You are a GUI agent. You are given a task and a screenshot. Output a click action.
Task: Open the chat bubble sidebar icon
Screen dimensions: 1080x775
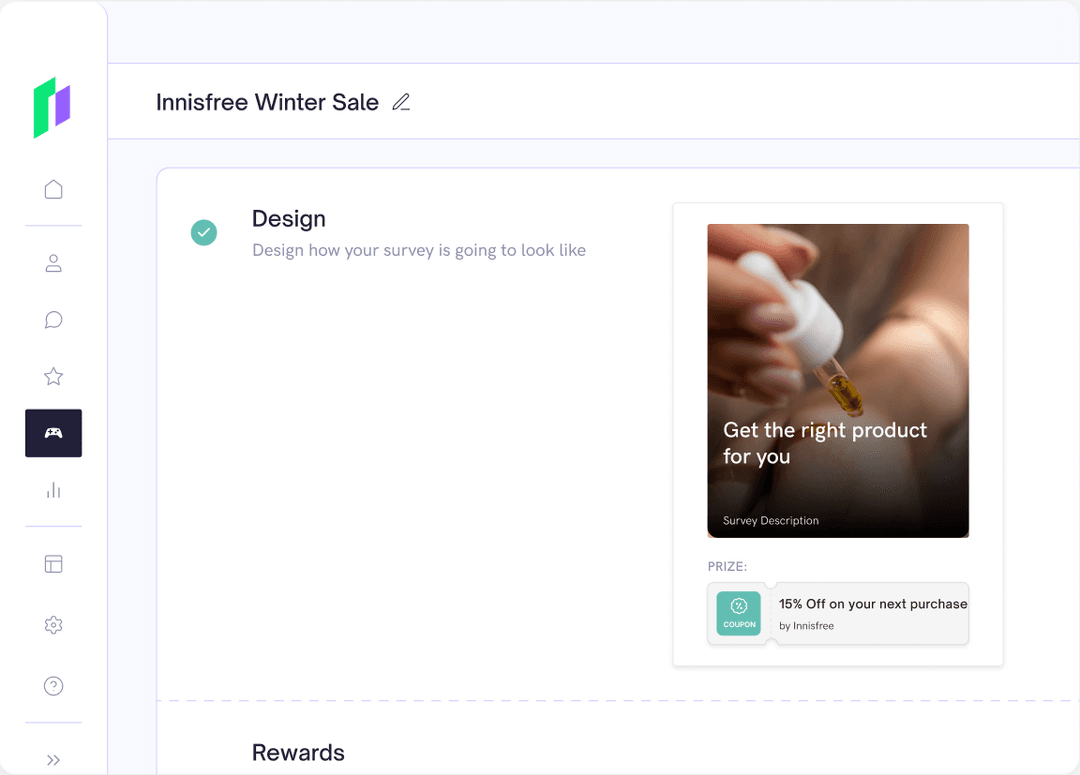[54, 320]
